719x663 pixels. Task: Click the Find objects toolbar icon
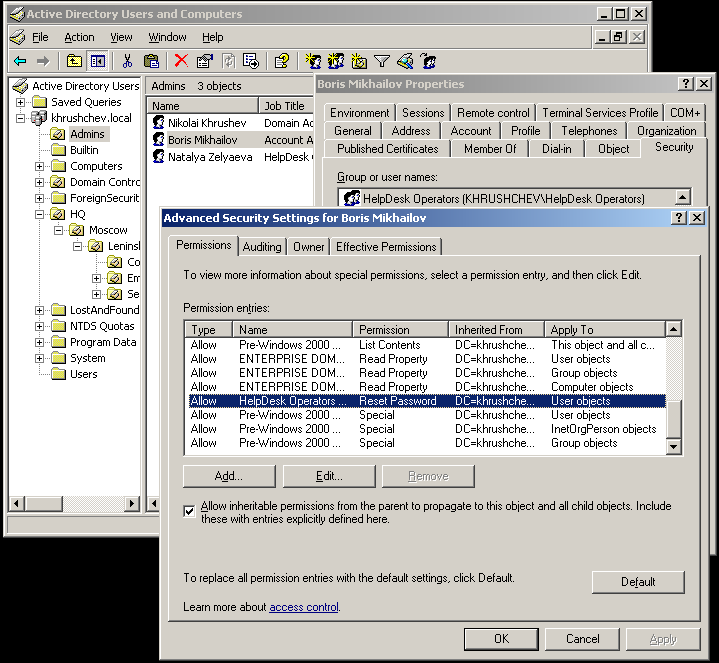tap(405, 61)
